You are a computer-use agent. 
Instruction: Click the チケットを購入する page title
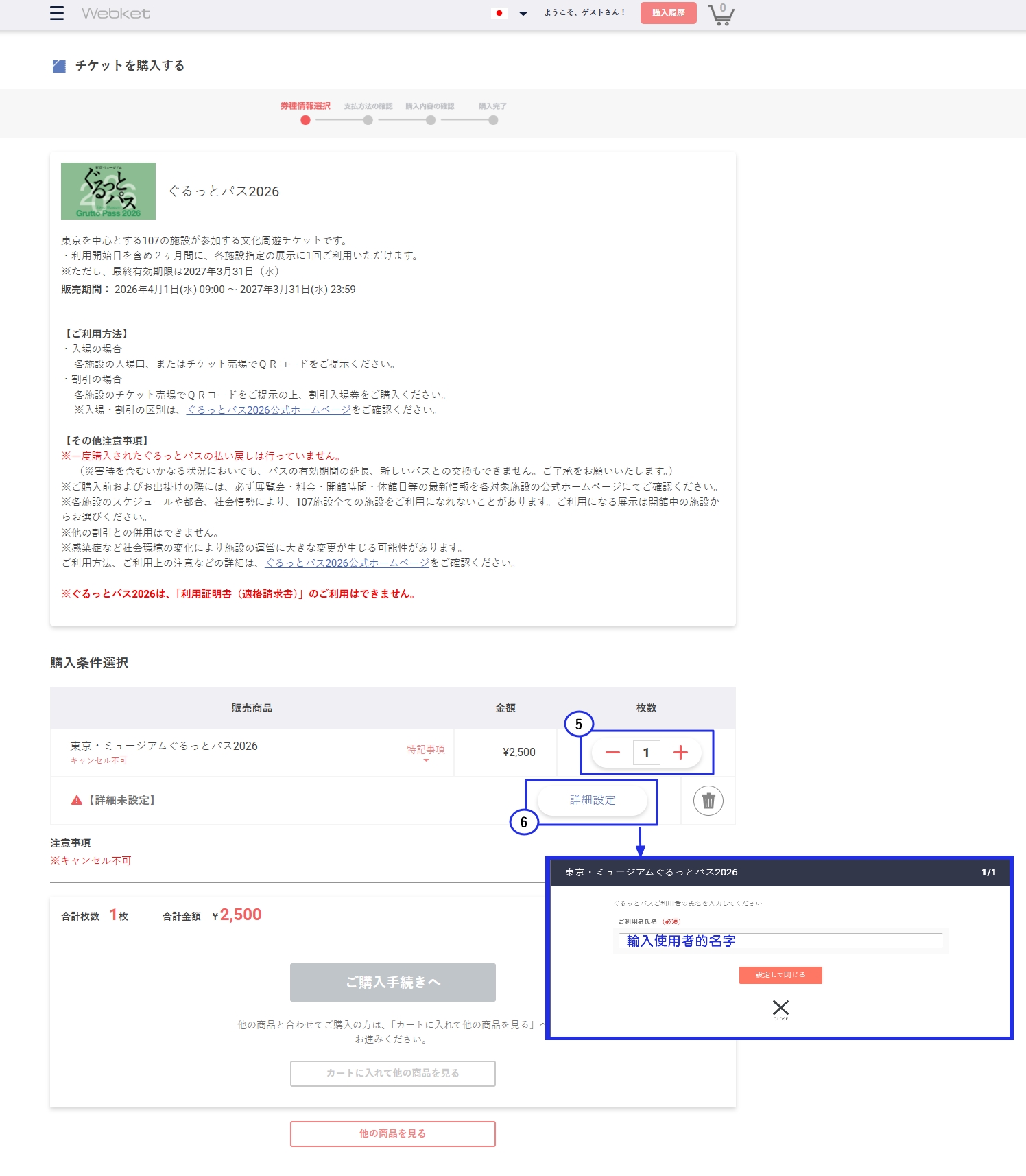(x=130, y=65)
